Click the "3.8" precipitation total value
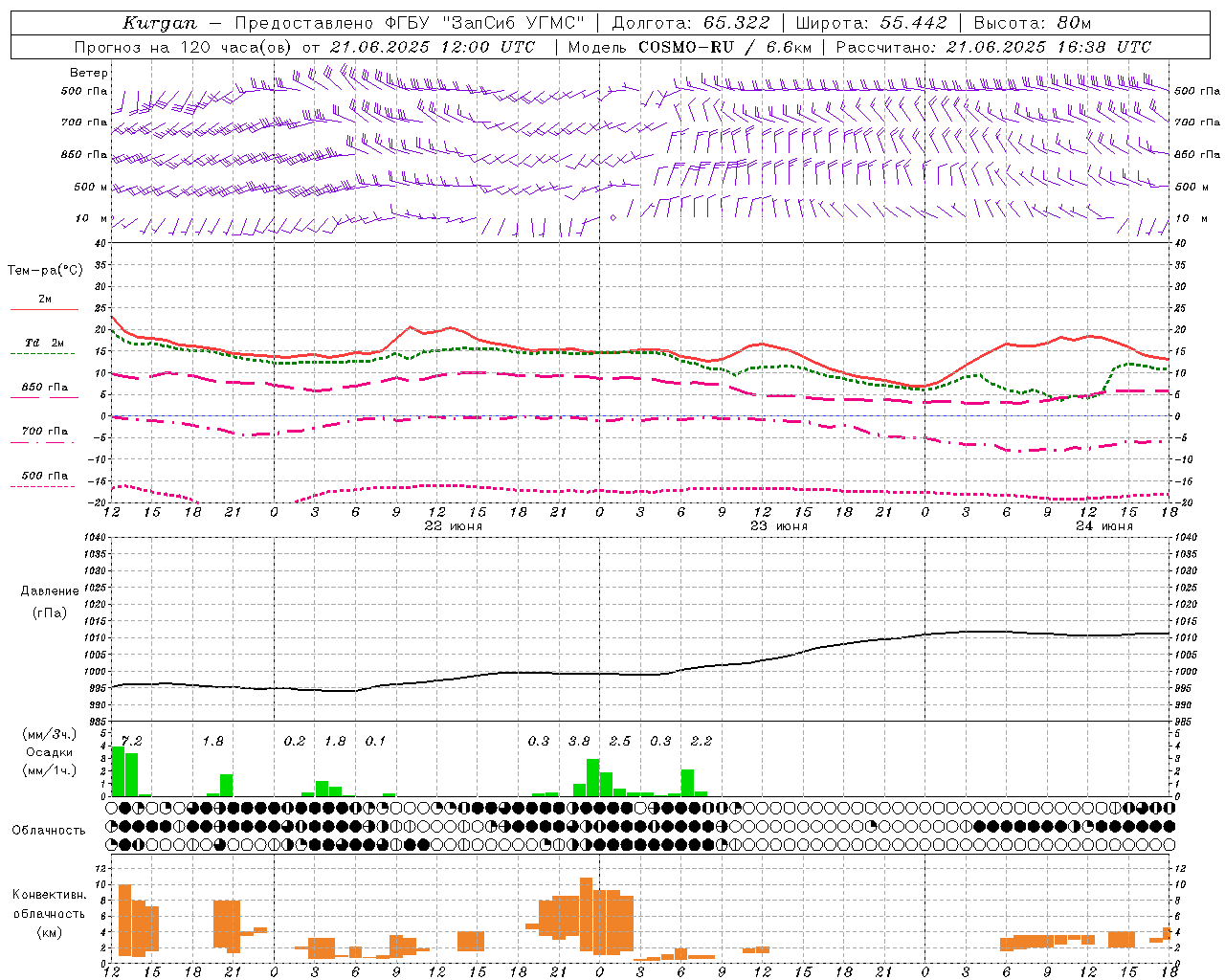The width and height of the screenshot is (1225, 980). [x=579, y=742]
